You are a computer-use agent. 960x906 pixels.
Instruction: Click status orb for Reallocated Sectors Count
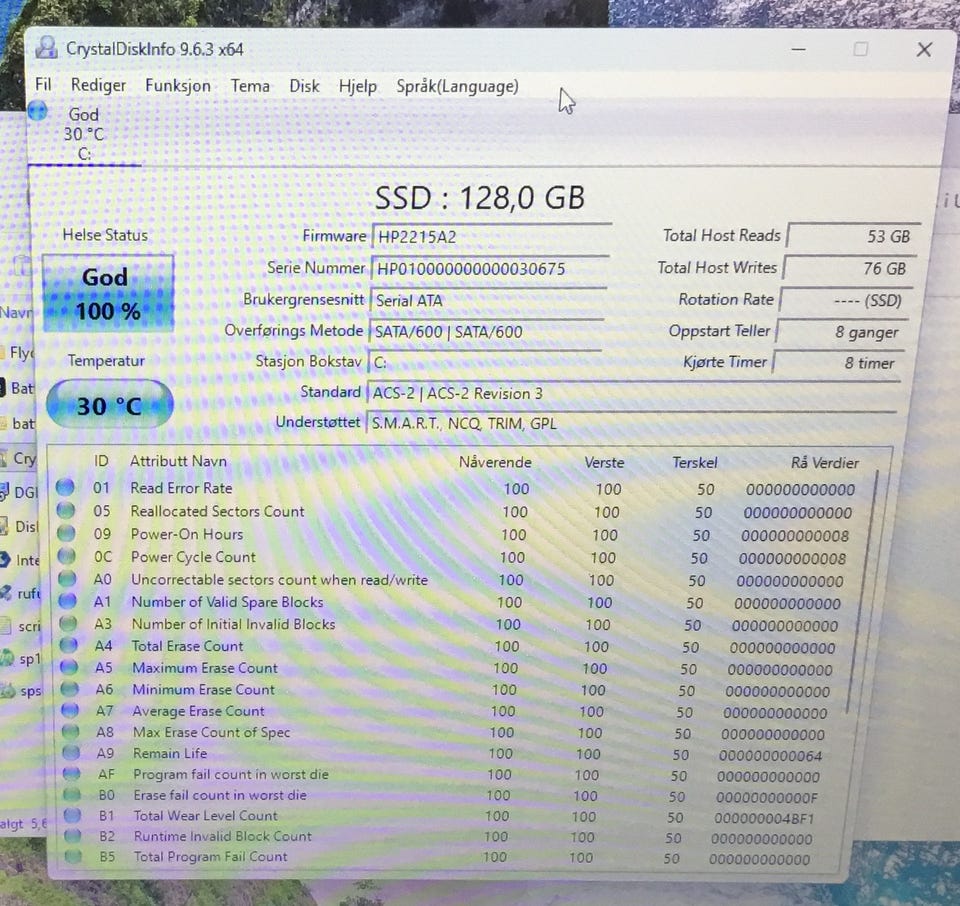66,511
